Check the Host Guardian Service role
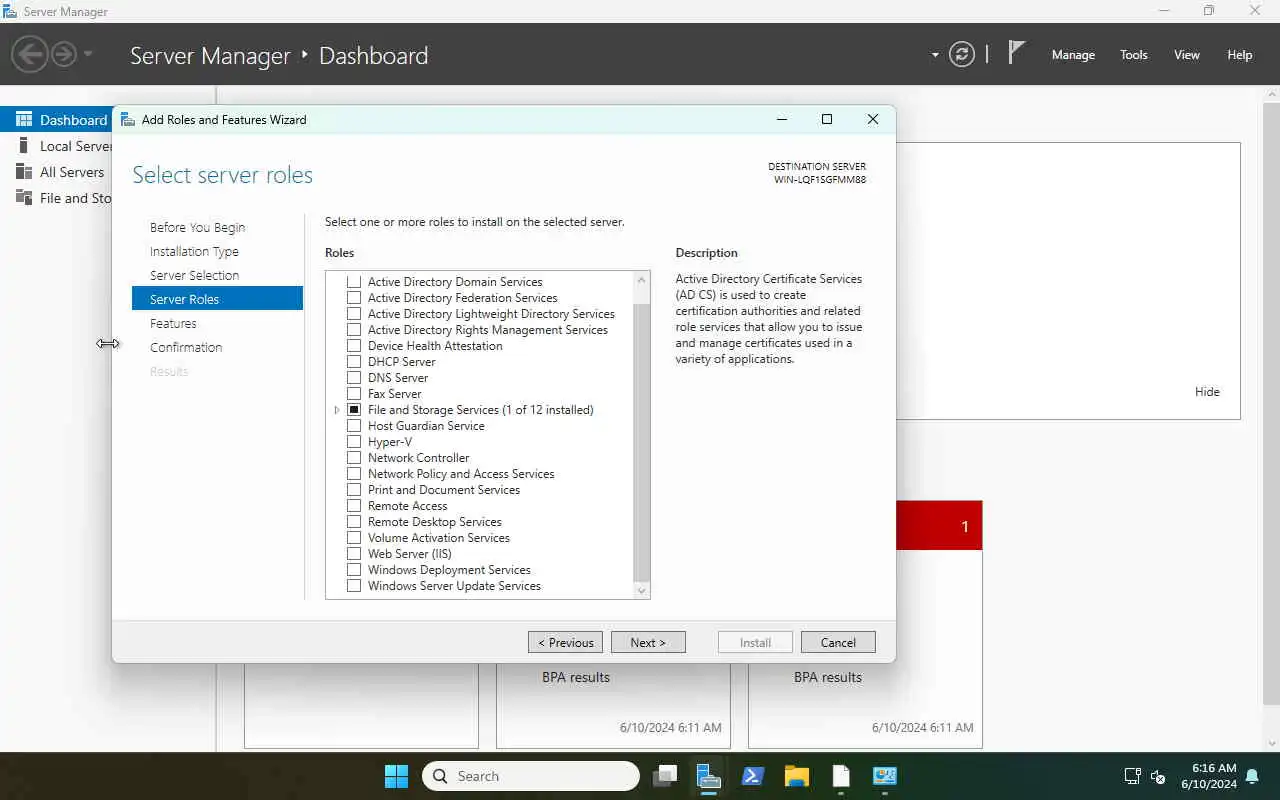Screen dimensions: 1280x800 coord(354,426)
